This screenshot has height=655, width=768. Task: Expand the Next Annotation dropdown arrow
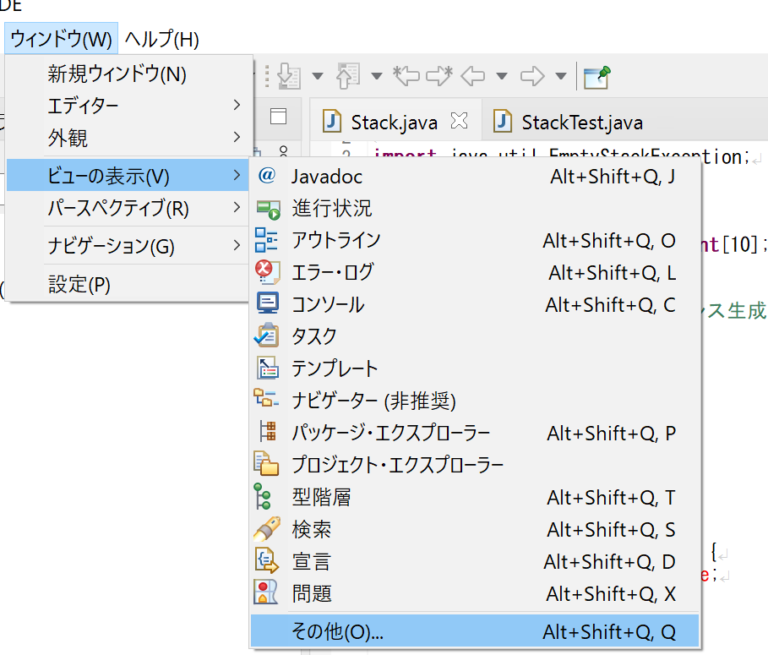click(317, 76)
